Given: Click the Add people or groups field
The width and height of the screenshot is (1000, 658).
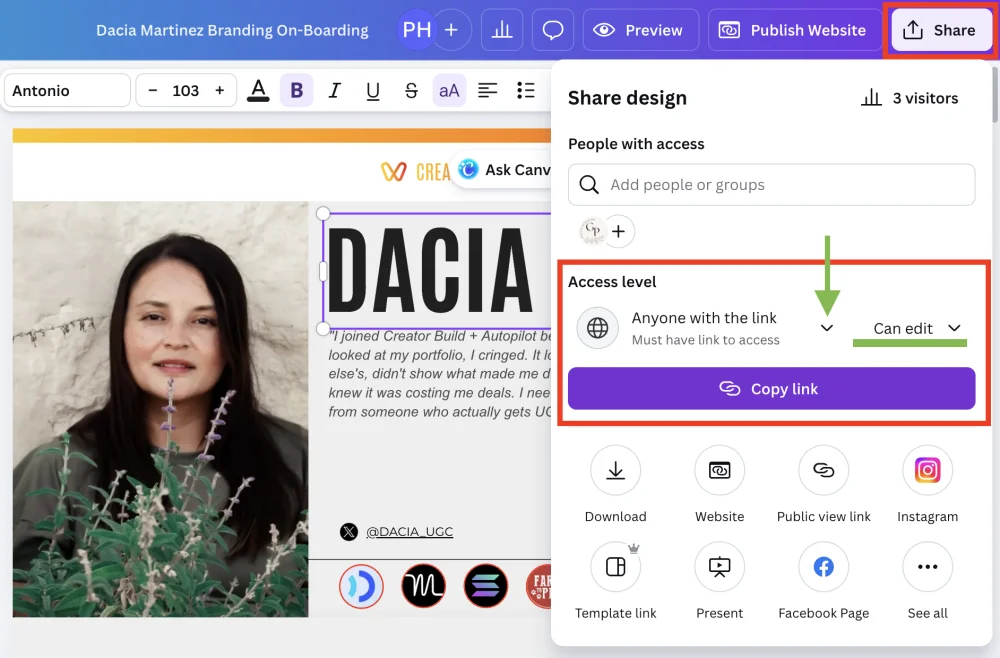Looking at the screenshot, I should pos(771,185).
